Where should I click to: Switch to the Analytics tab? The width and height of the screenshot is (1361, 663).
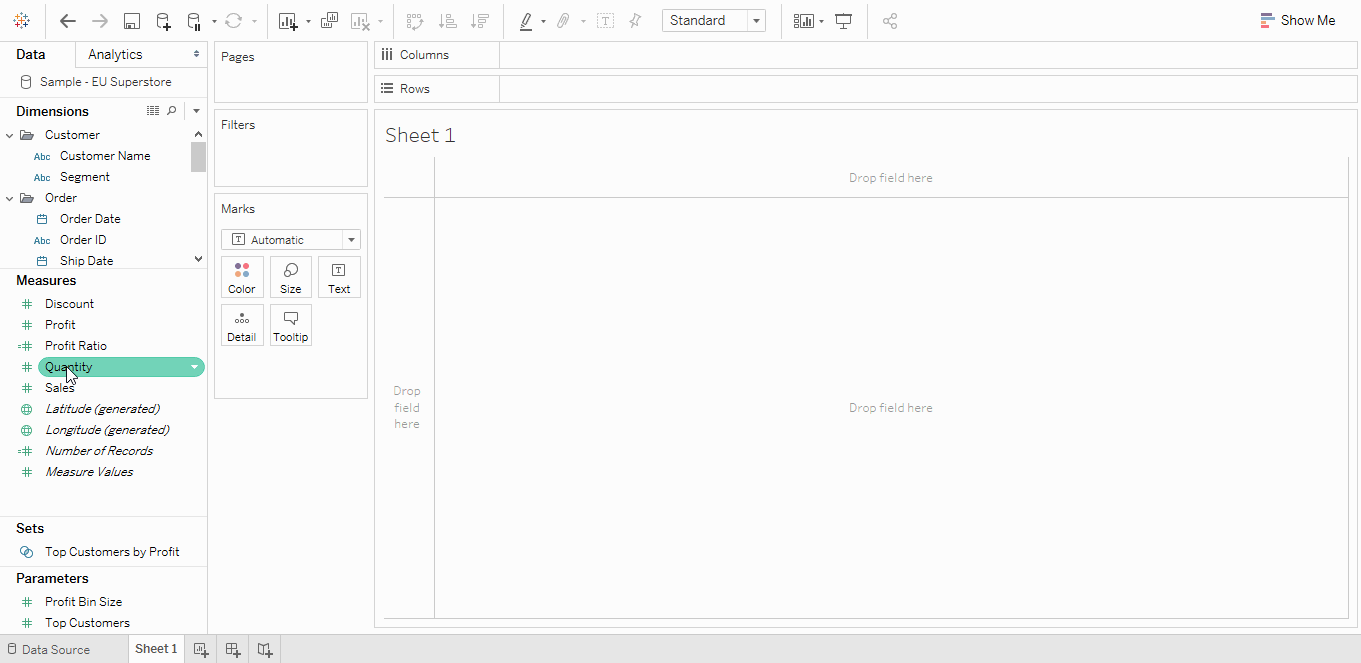pyautogui.click(x=115, y=54)
